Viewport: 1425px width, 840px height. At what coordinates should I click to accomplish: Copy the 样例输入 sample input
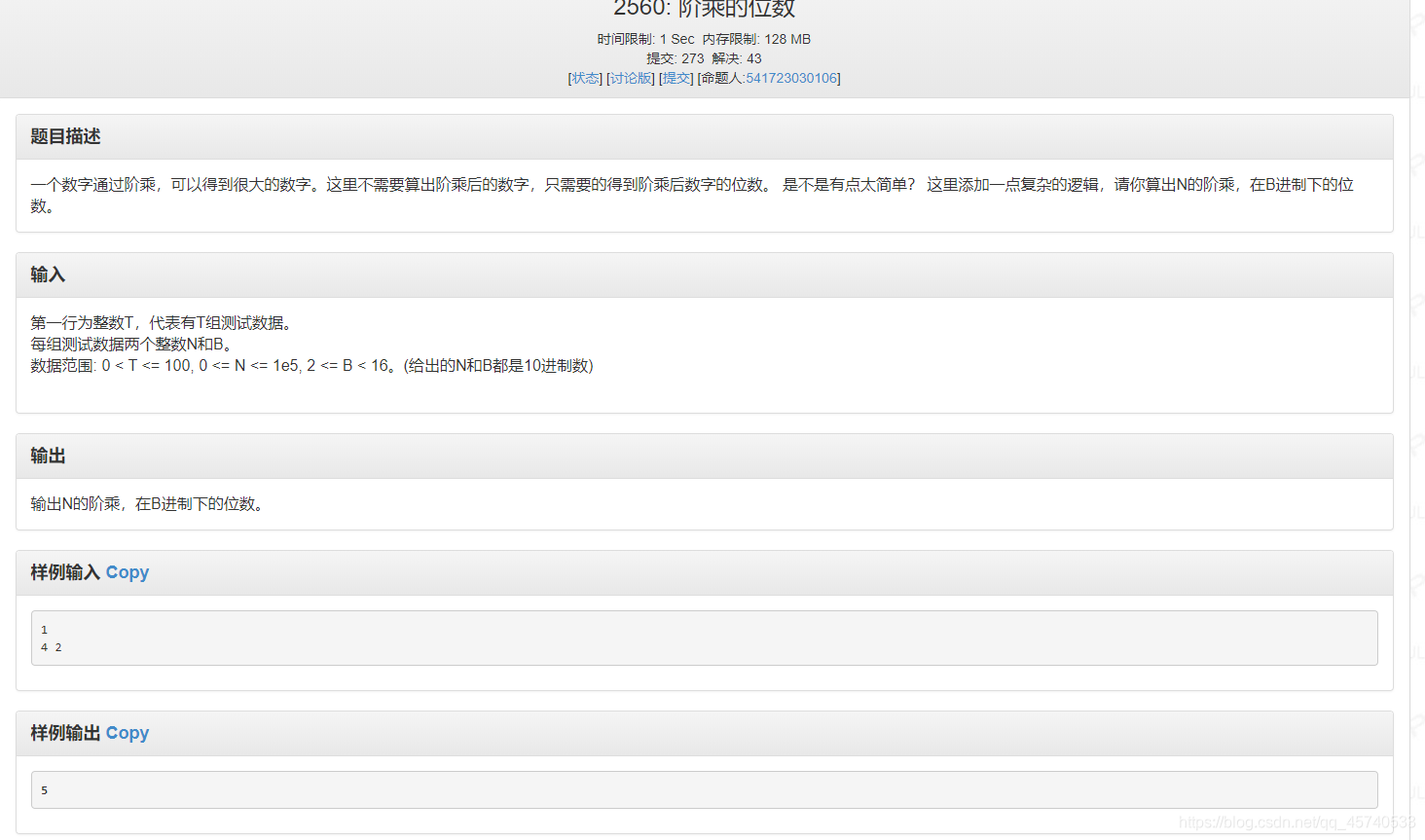128,572
